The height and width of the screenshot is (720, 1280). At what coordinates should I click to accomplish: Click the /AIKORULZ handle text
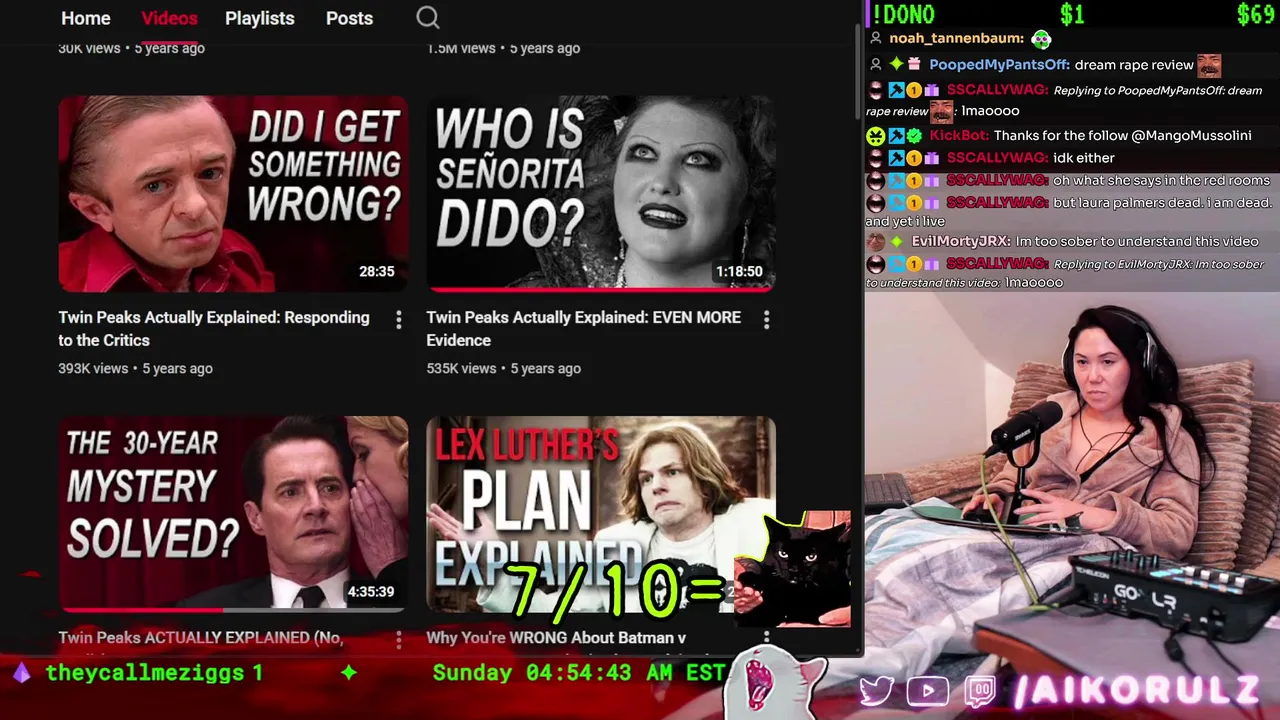tap(1136, 690)
